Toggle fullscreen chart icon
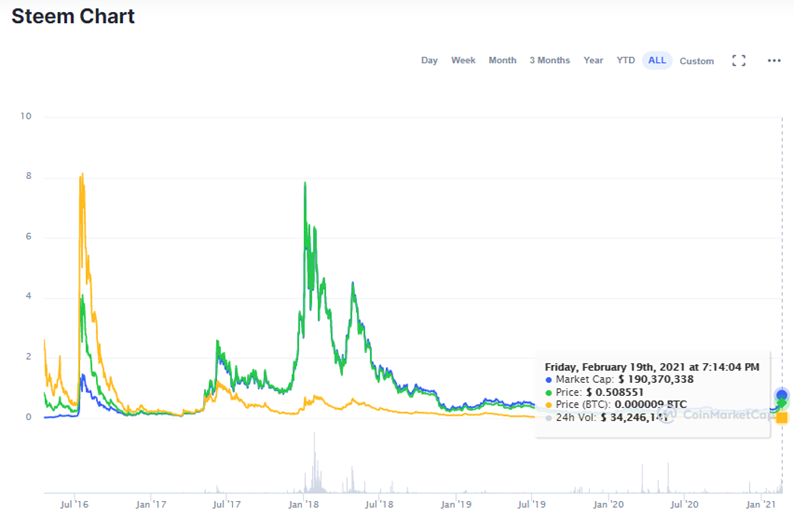Screen dimensions: 794x517 [739, 61]
